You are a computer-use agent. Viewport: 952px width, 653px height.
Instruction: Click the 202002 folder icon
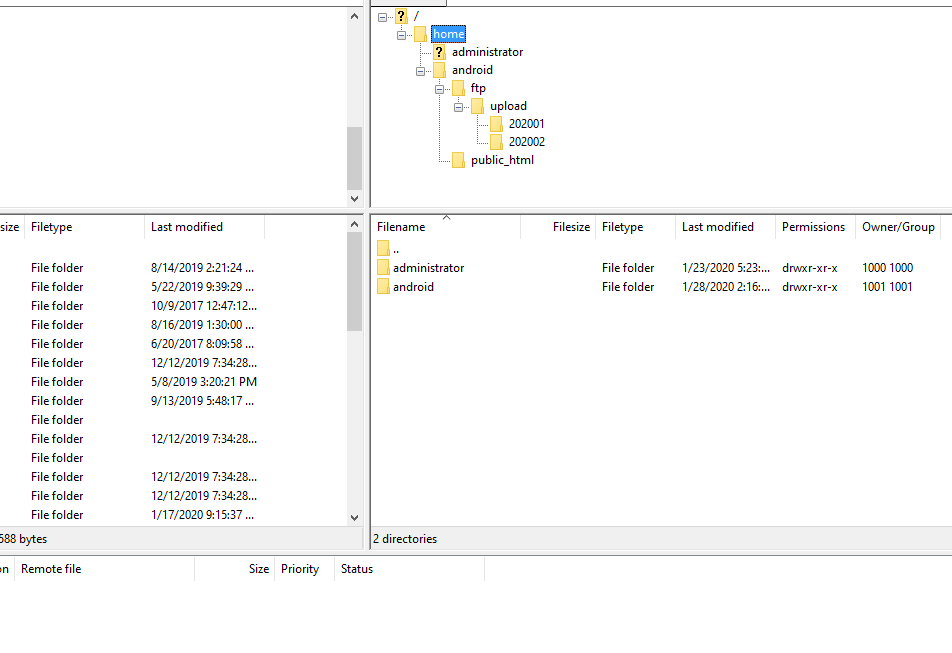pyautogui.click(x=496, y=142)
